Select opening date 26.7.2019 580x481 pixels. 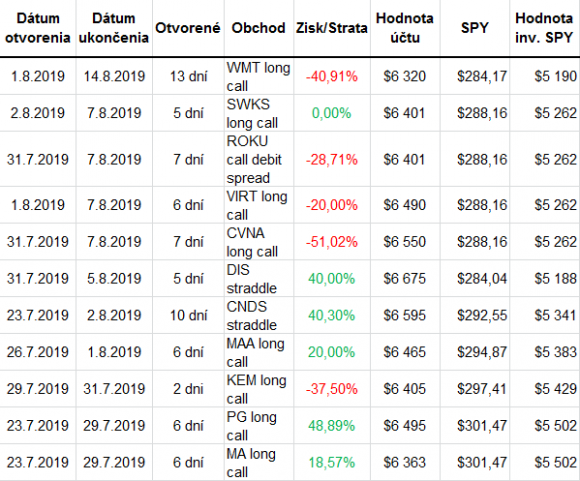38,352
